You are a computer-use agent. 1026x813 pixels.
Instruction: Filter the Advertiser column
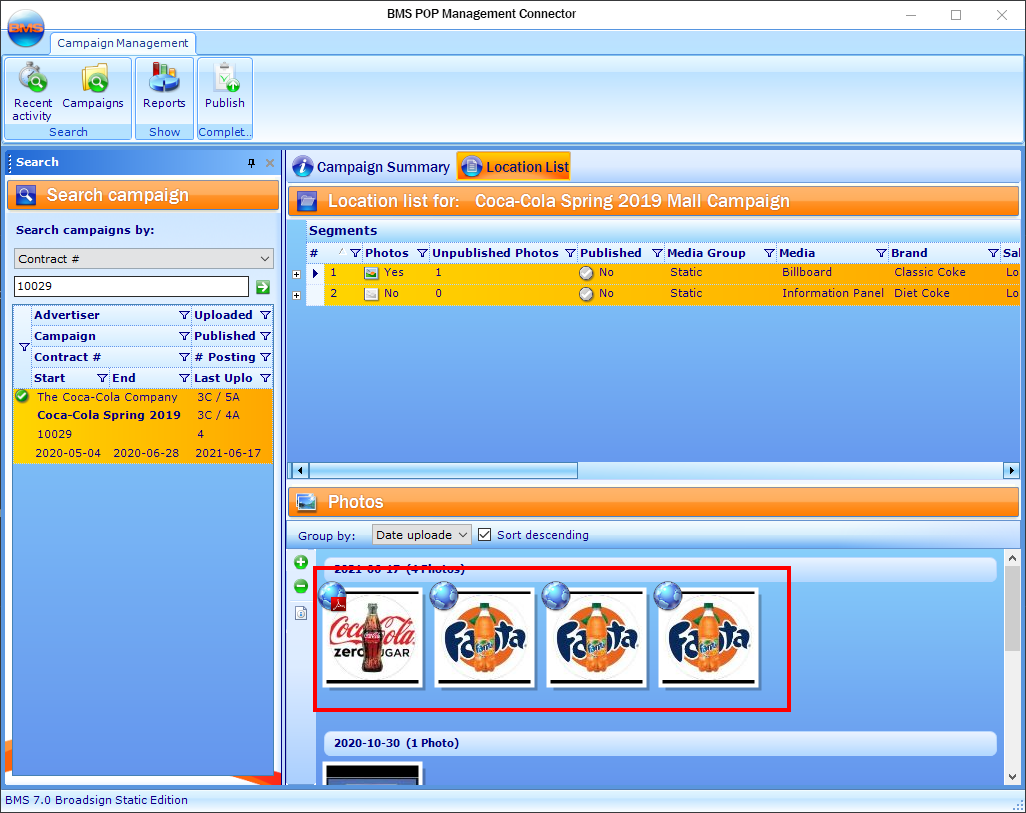coord(185,315)
